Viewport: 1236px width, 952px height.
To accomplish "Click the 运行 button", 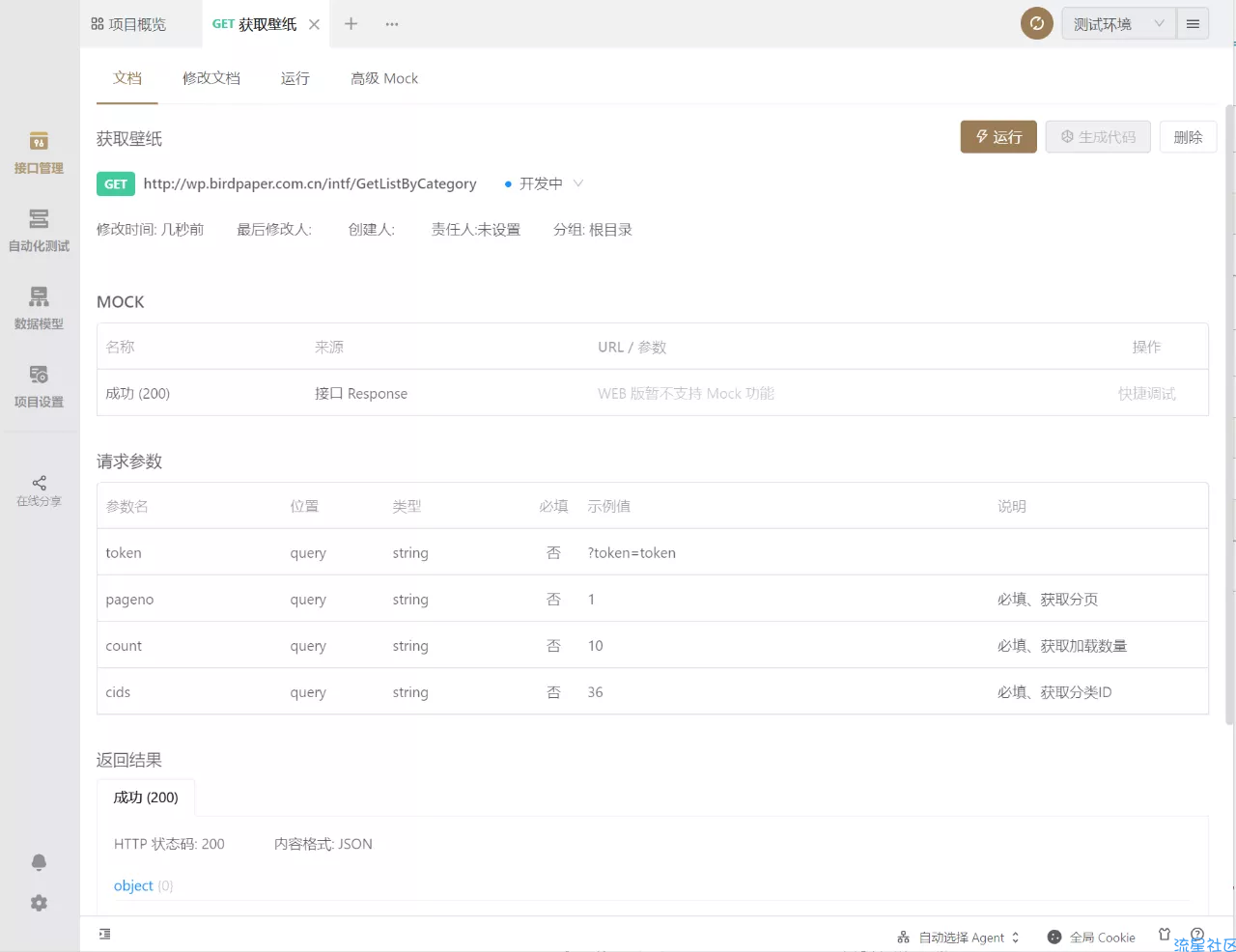I will coord(998,137).
